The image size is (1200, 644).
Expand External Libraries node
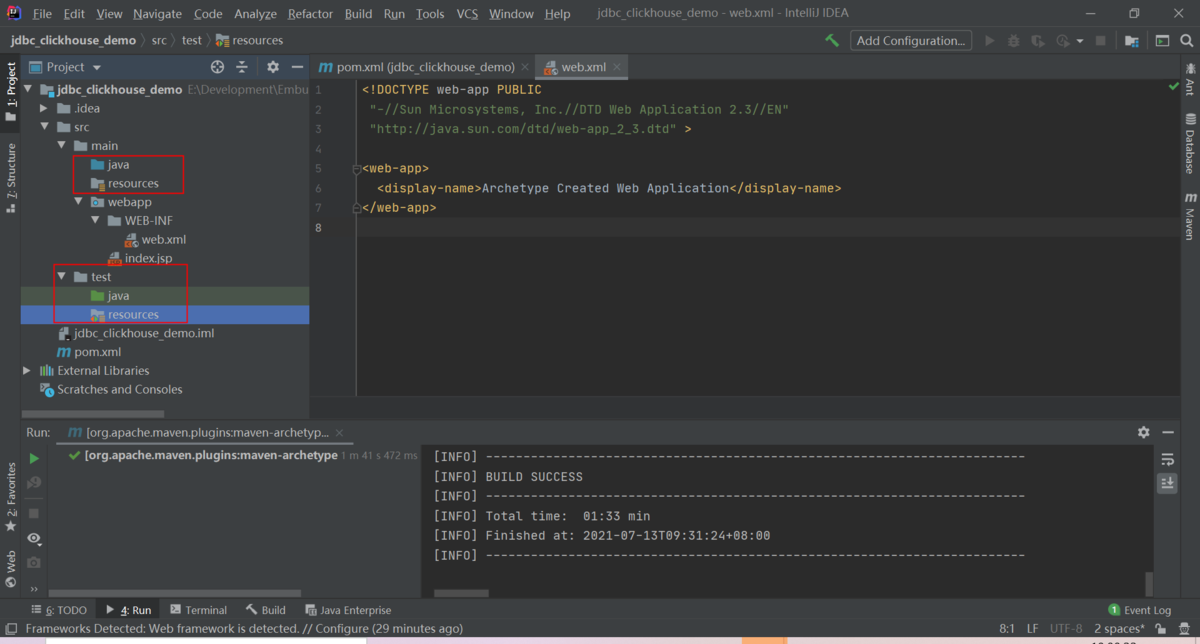pos(28,371)
